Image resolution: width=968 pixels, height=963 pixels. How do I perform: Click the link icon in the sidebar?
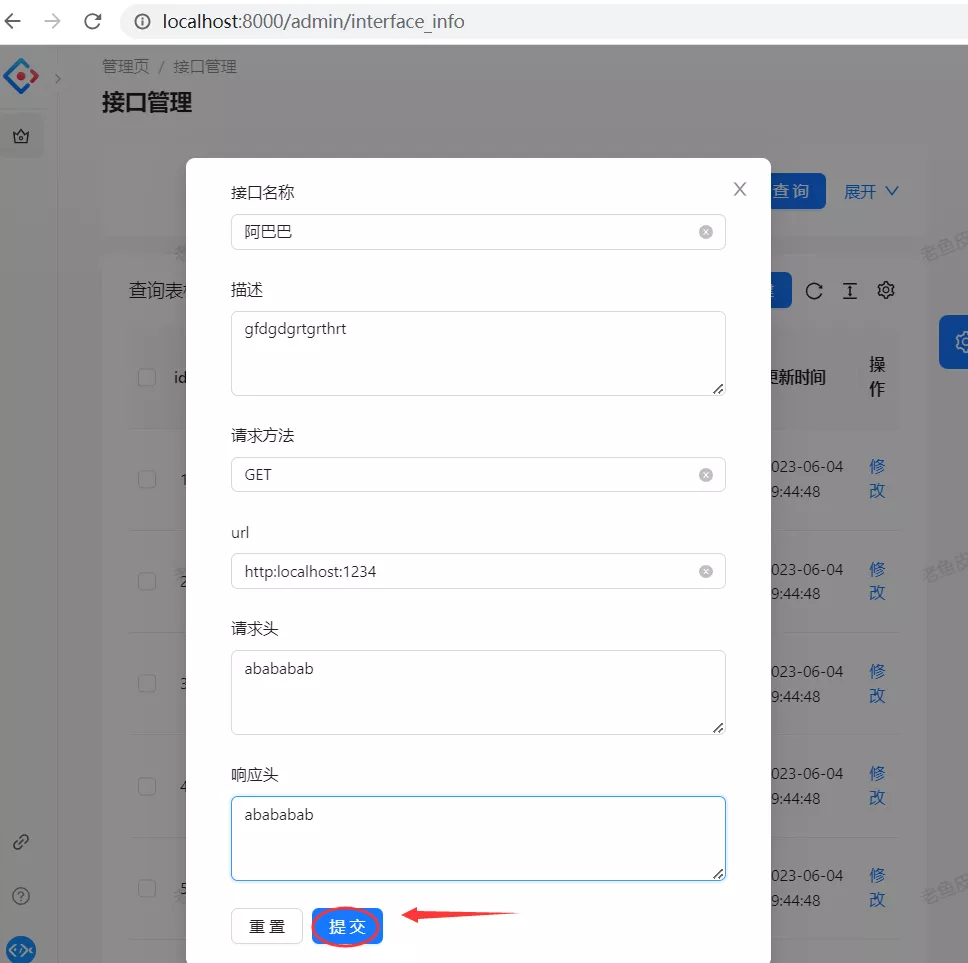click(21, 842)
